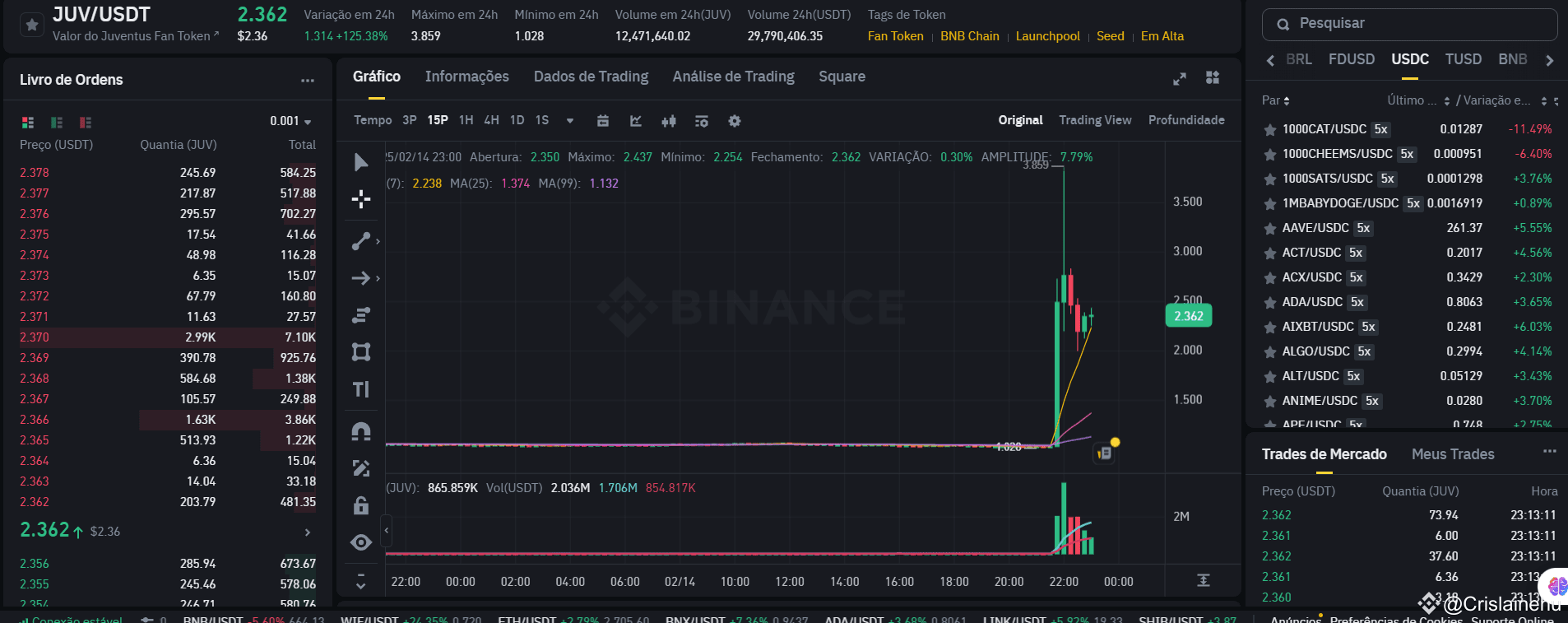Collapse the drawing toolbar side handle
Viewport: 1568px width, 623px height.
[386, 531]
